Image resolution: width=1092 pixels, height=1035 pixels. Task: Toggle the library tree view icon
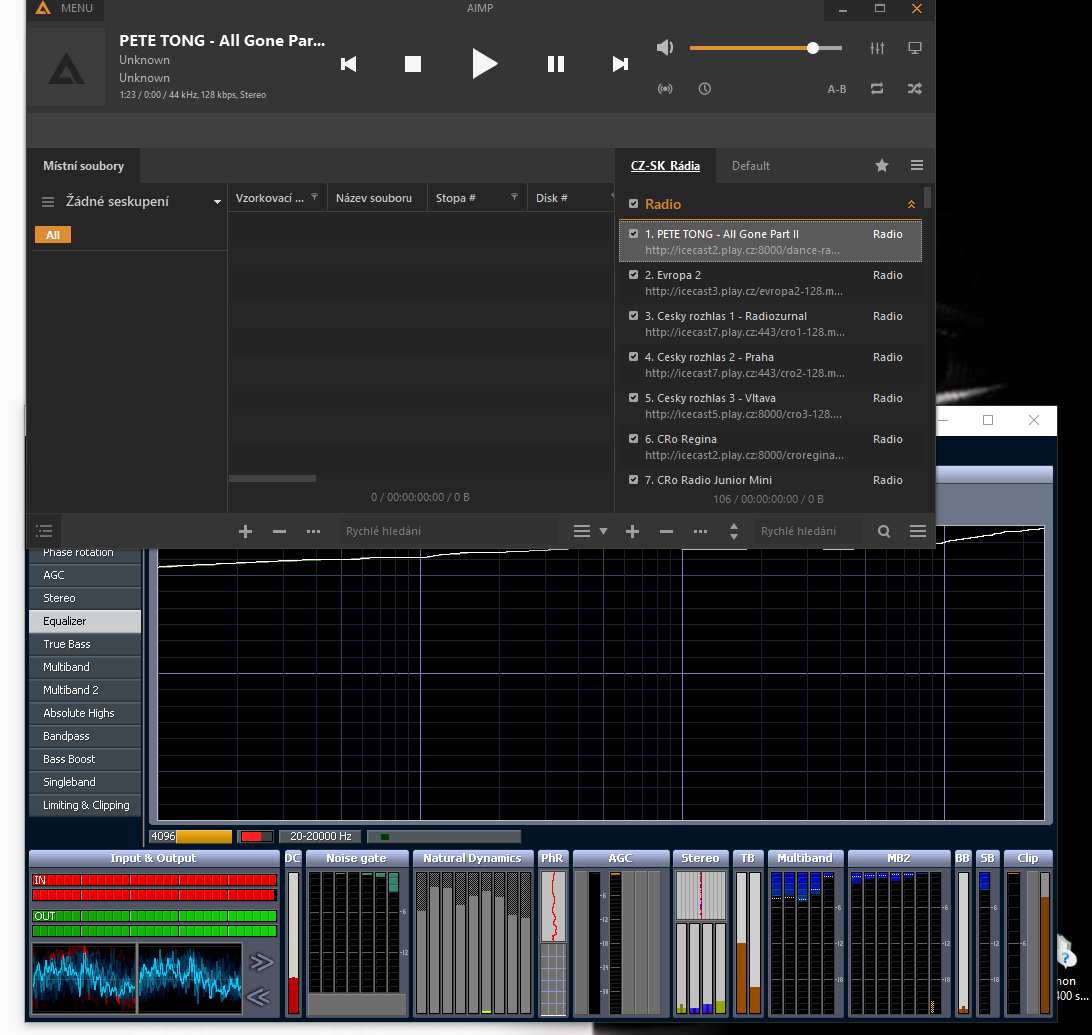tap(44, 531)
